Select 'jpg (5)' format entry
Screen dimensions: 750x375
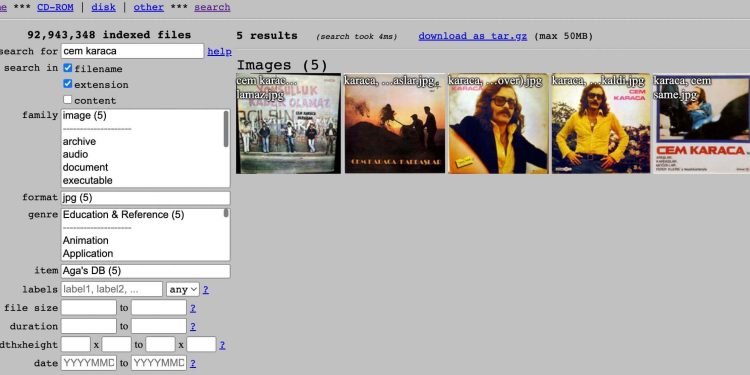click(145, 198)
